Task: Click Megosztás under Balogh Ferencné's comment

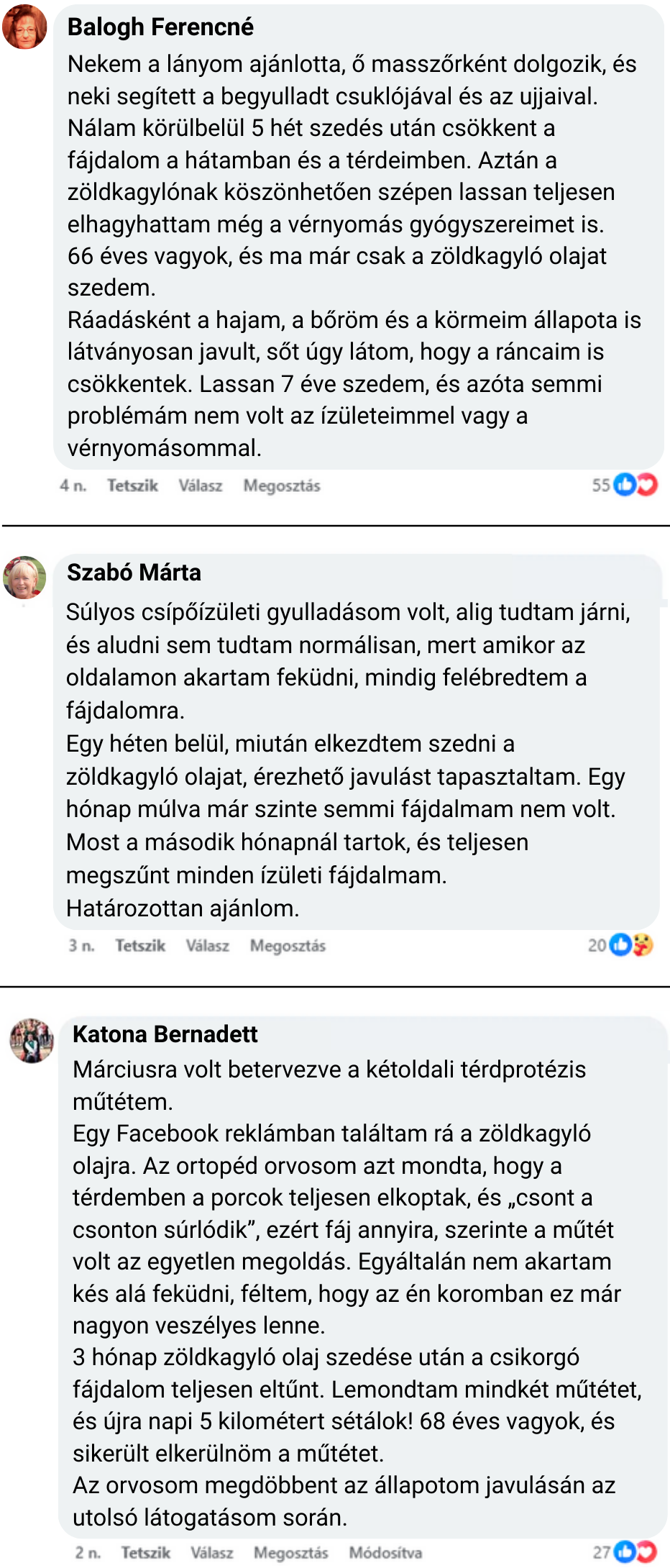Action: coord(282,486)
